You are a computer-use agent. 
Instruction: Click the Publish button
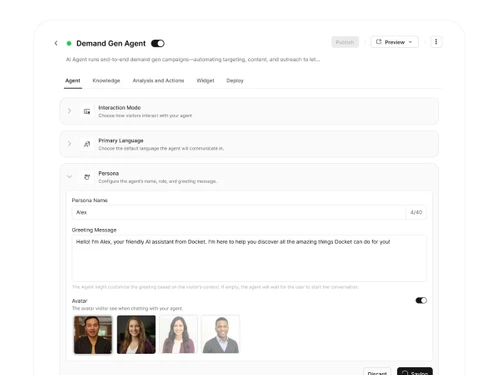tap(345, 42)
